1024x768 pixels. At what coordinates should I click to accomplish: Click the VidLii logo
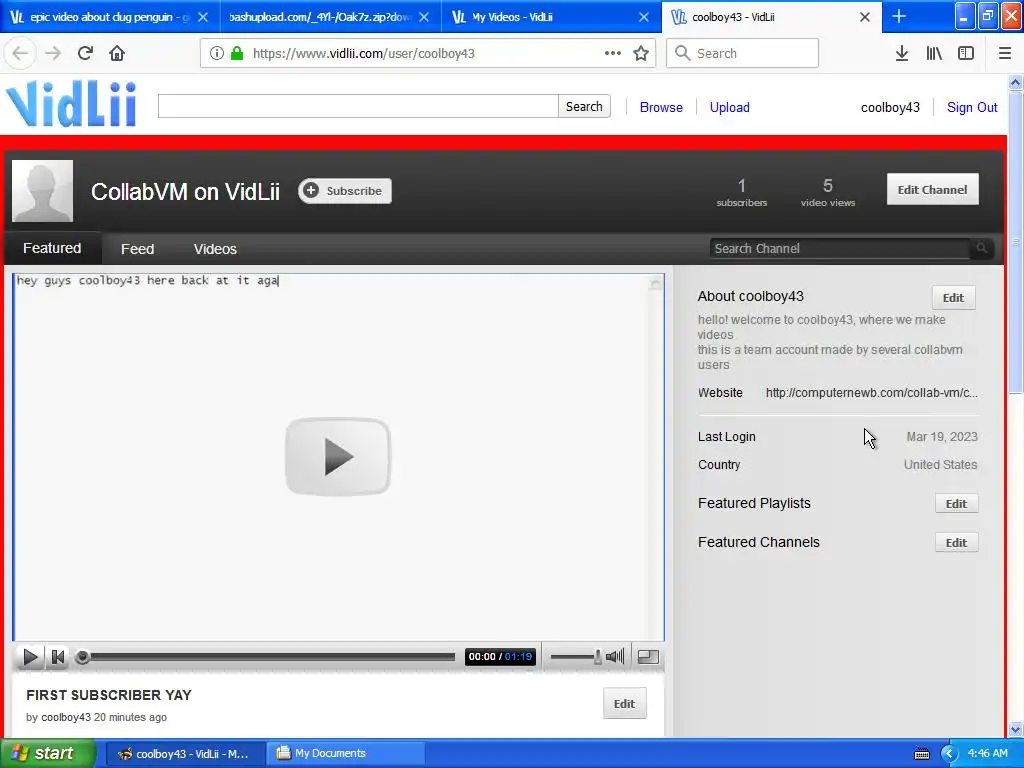click(71, 103)
